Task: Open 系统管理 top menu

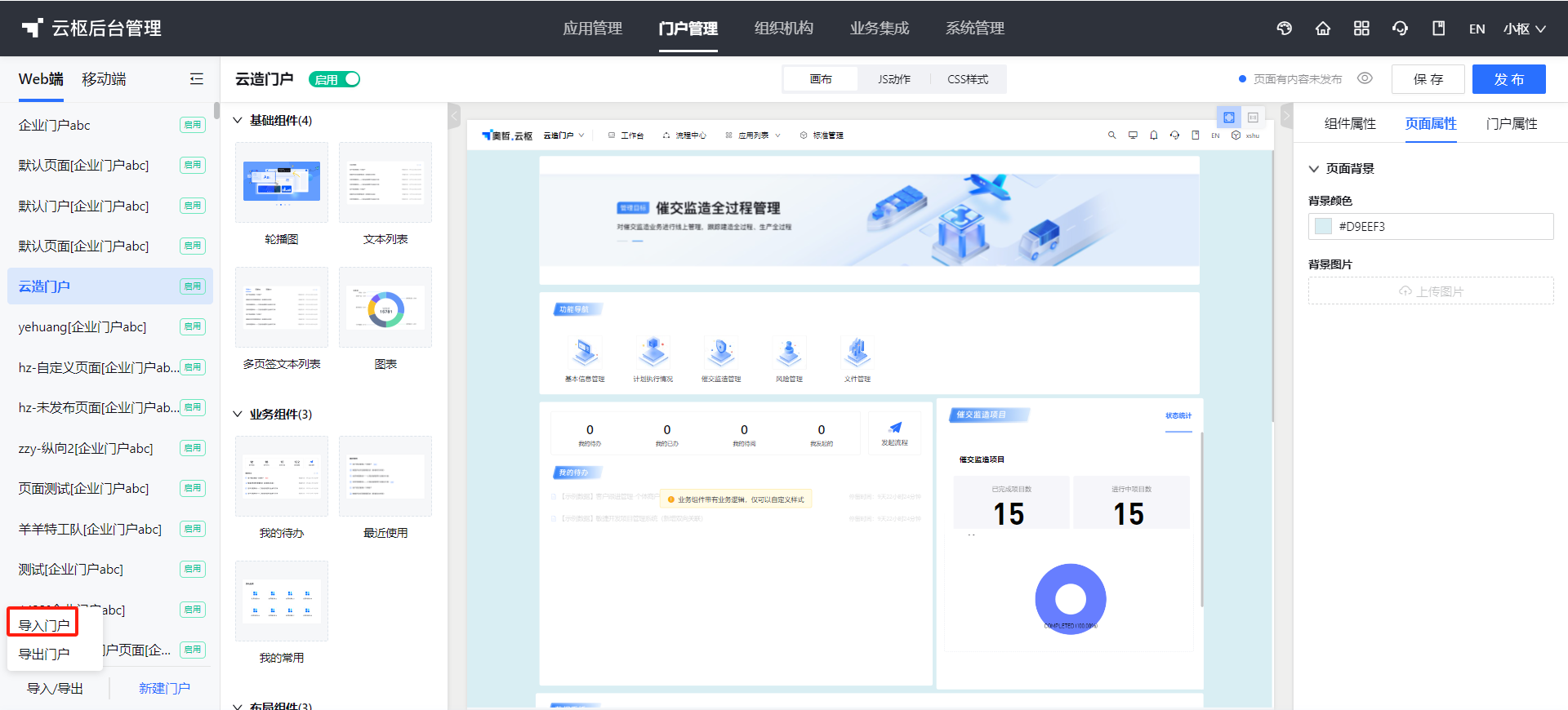Action: [974, 29]
